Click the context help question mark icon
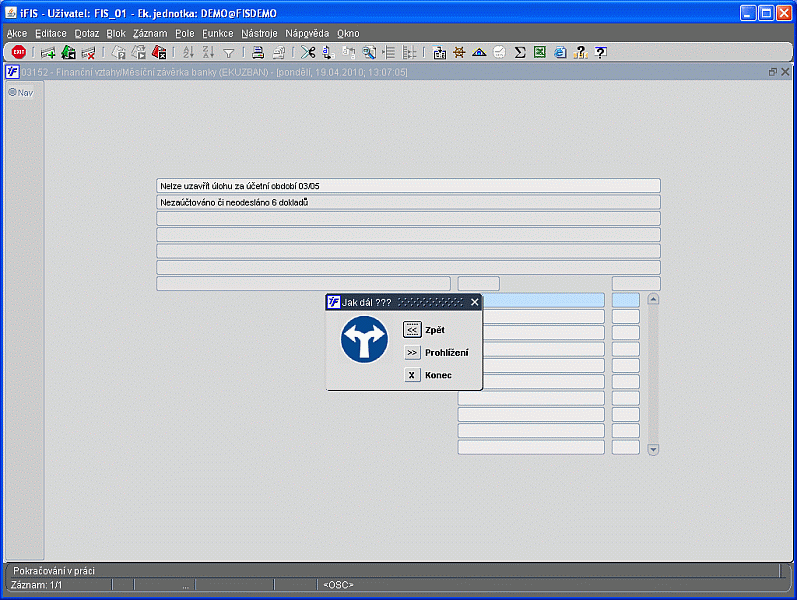This screenshot has height=600, width=797. pyautogui.click(x=600, y=52)
